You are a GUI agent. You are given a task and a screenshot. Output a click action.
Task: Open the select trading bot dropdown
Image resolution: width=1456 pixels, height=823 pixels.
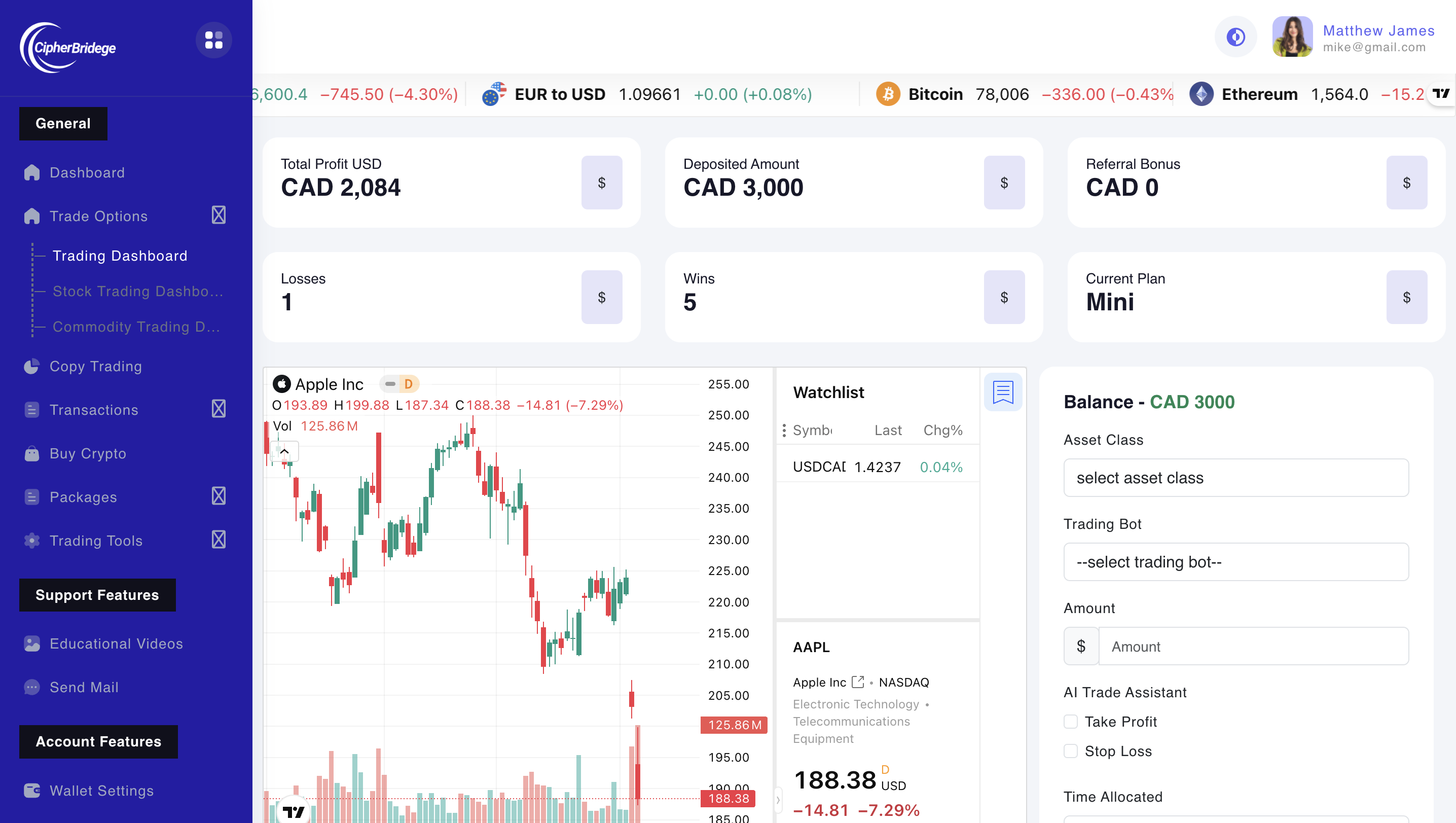coord(1235,562)
